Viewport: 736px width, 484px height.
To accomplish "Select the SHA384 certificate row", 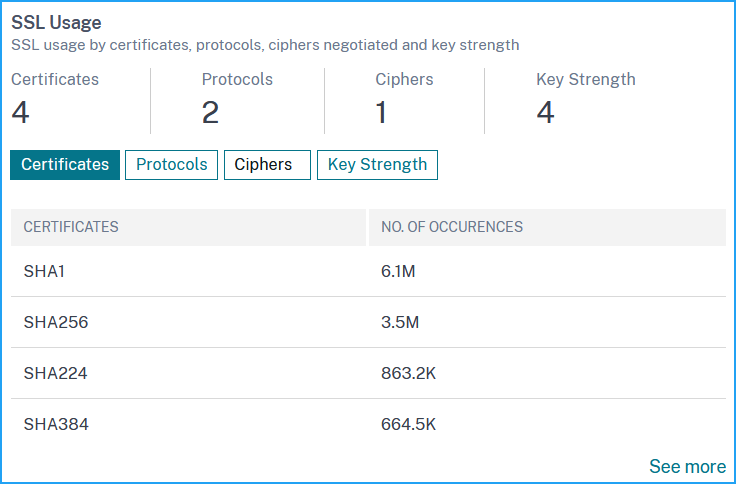I will point(368,424).
